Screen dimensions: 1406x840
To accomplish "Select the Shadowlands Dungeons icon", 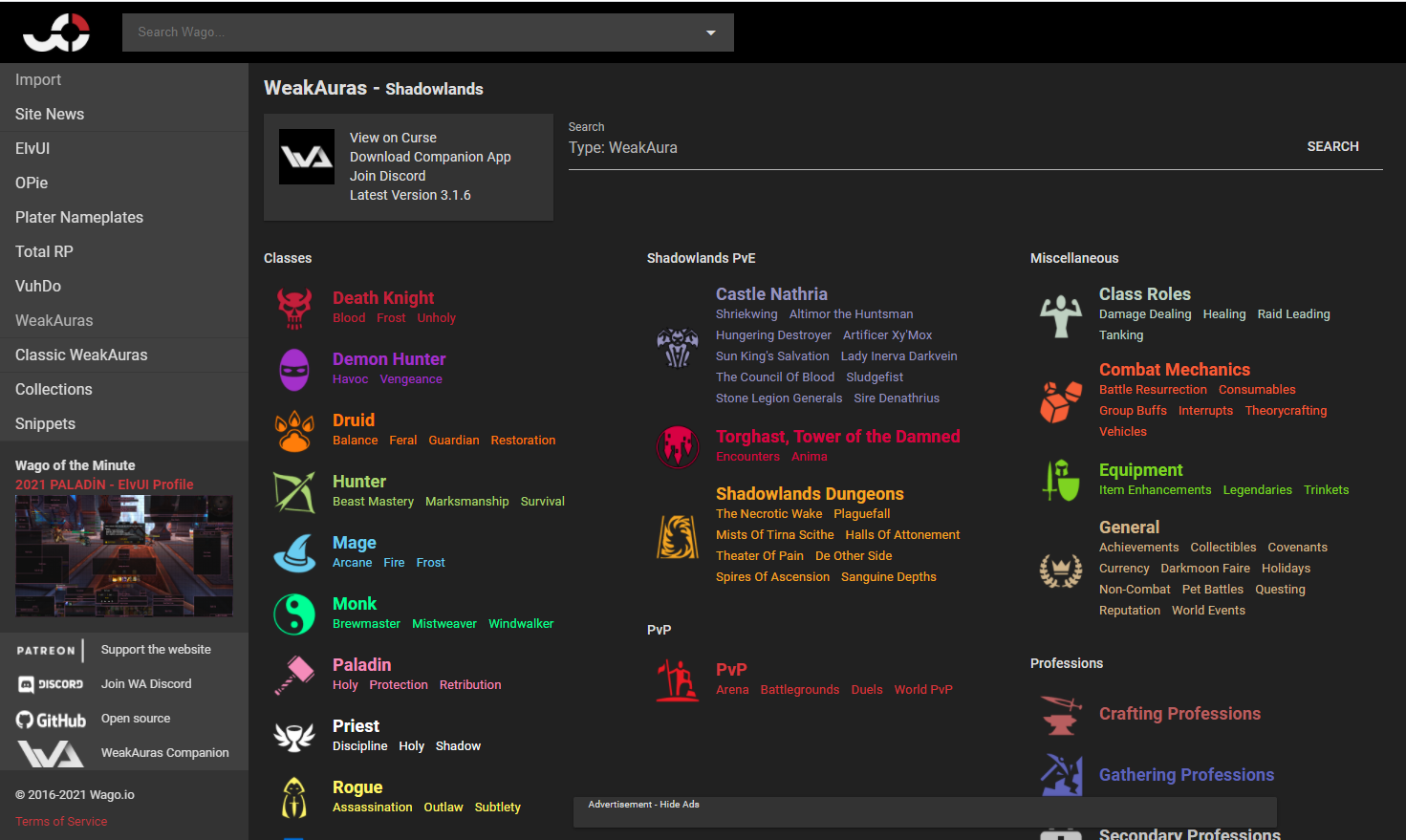I will click(x=678, y=537).
